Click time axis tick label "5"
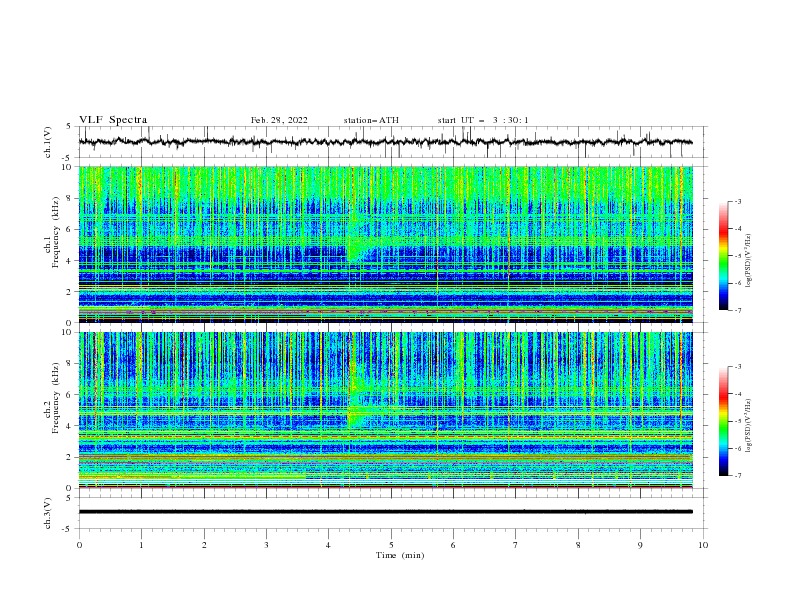Viewport: 792px width, 612px height. click(391, 545)
